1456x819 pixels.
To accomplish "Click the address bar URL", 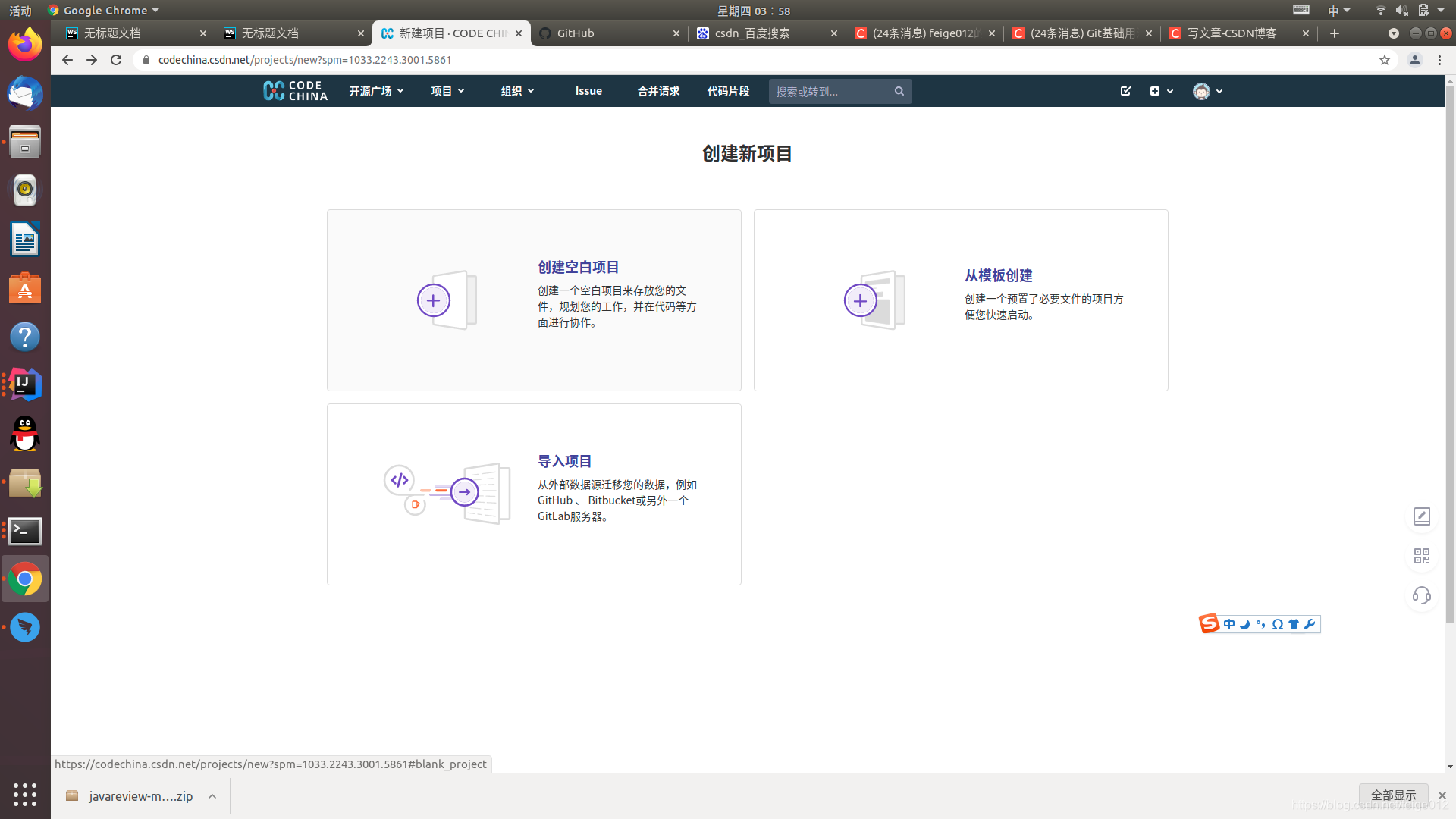I will point(305,60).
